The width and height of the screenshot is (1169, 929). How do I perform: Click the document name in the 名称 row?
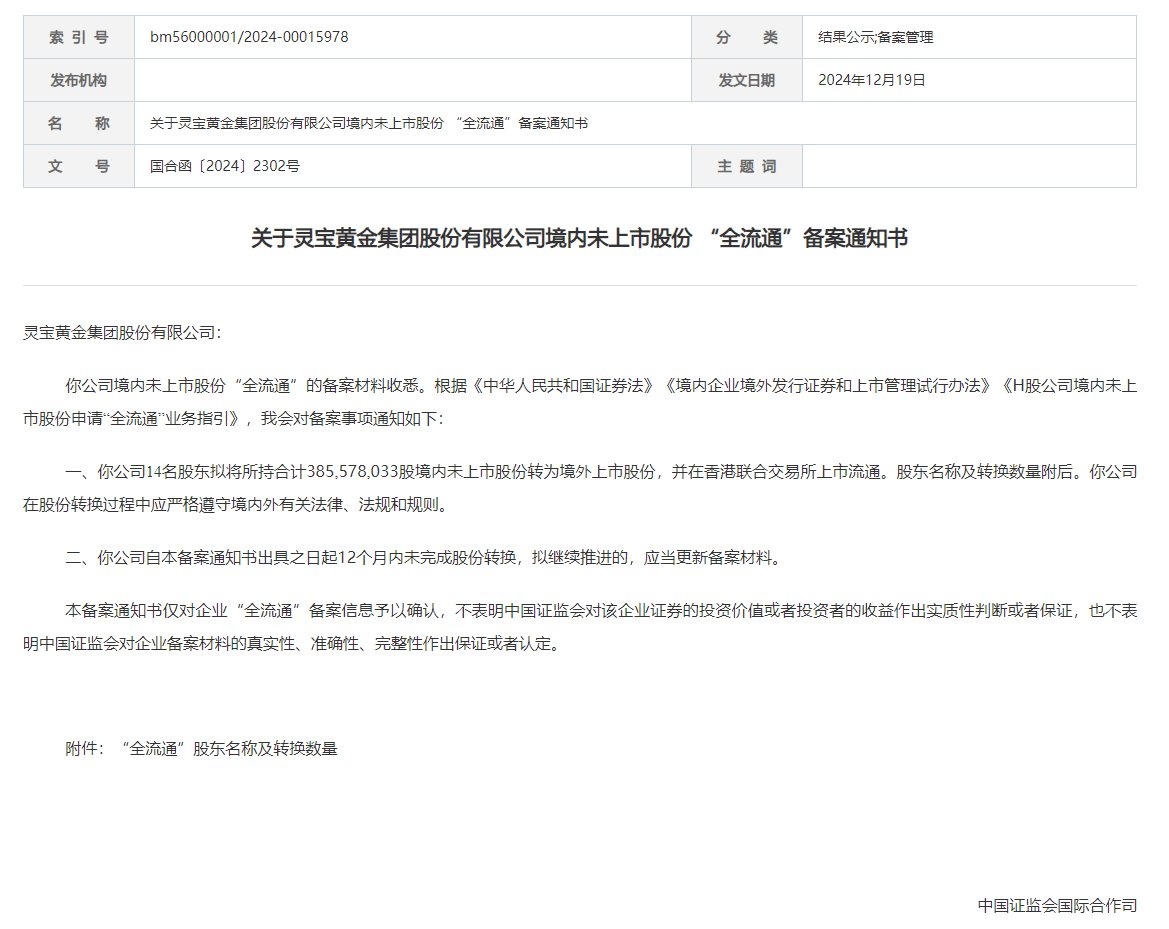369,123
